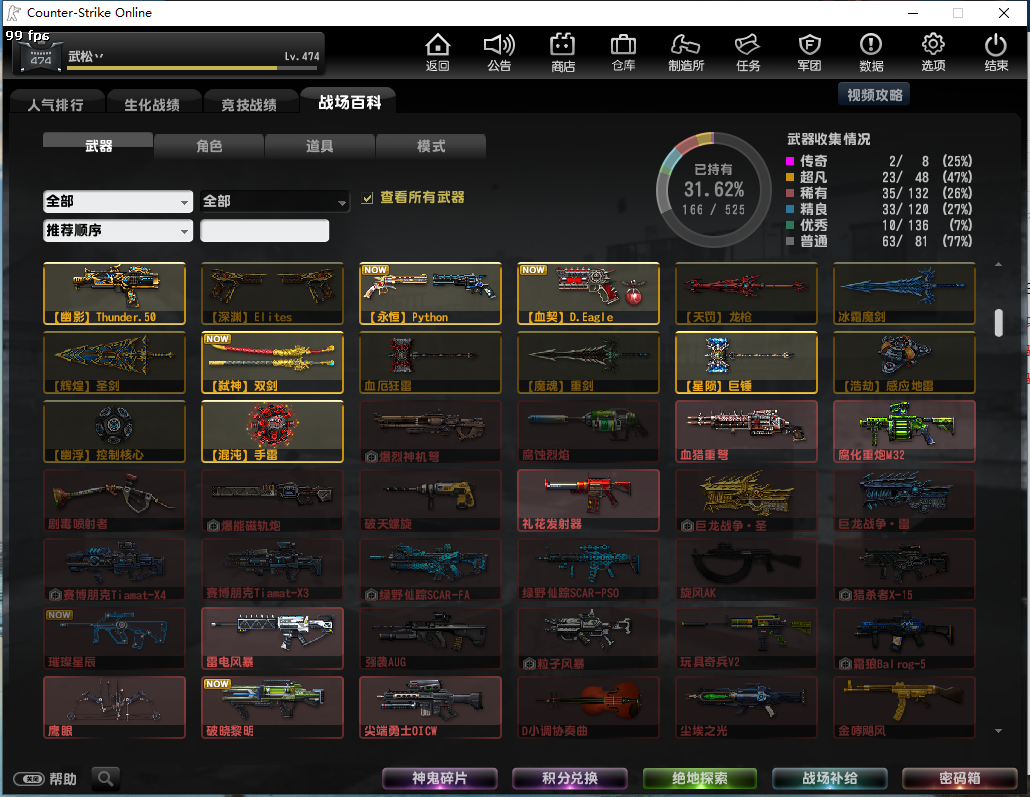
Task: Click the 返回 home icon
Action: coord(437,51)
